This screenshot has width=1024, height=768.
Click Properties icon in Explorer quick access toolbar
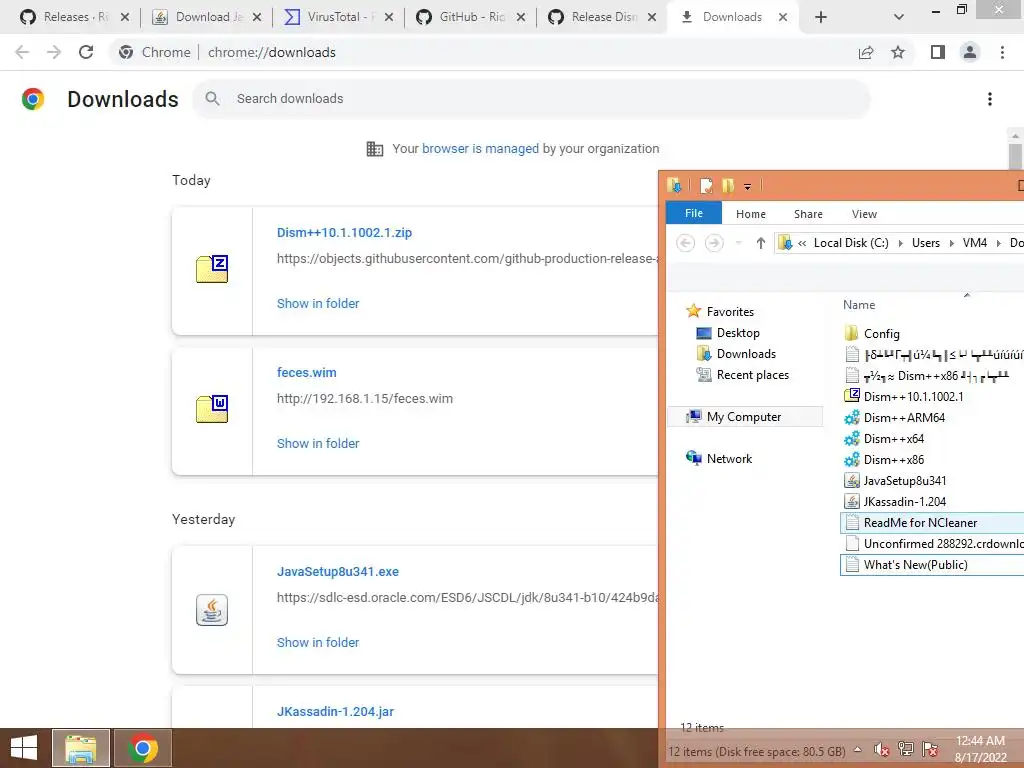coord(706,186)
